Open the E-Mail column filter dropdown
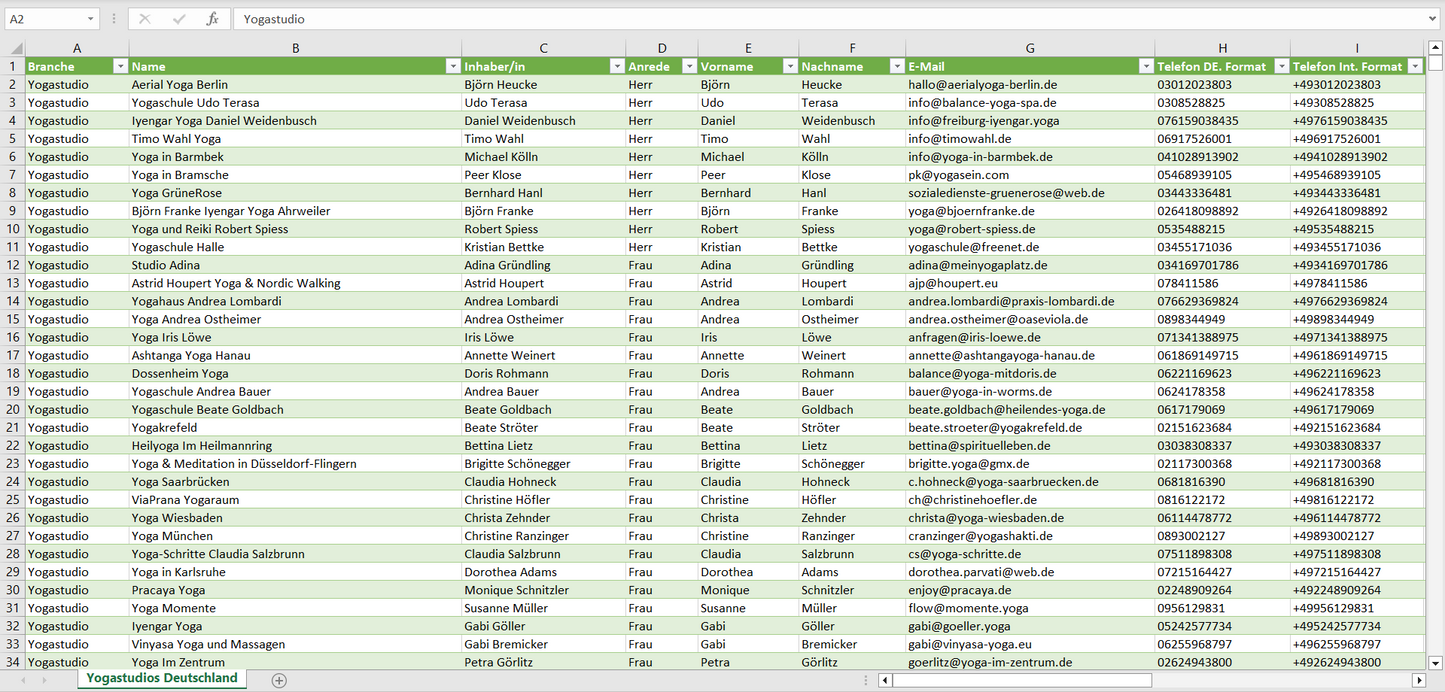This screenshot has width=1445, height=692. (1145, 67)
